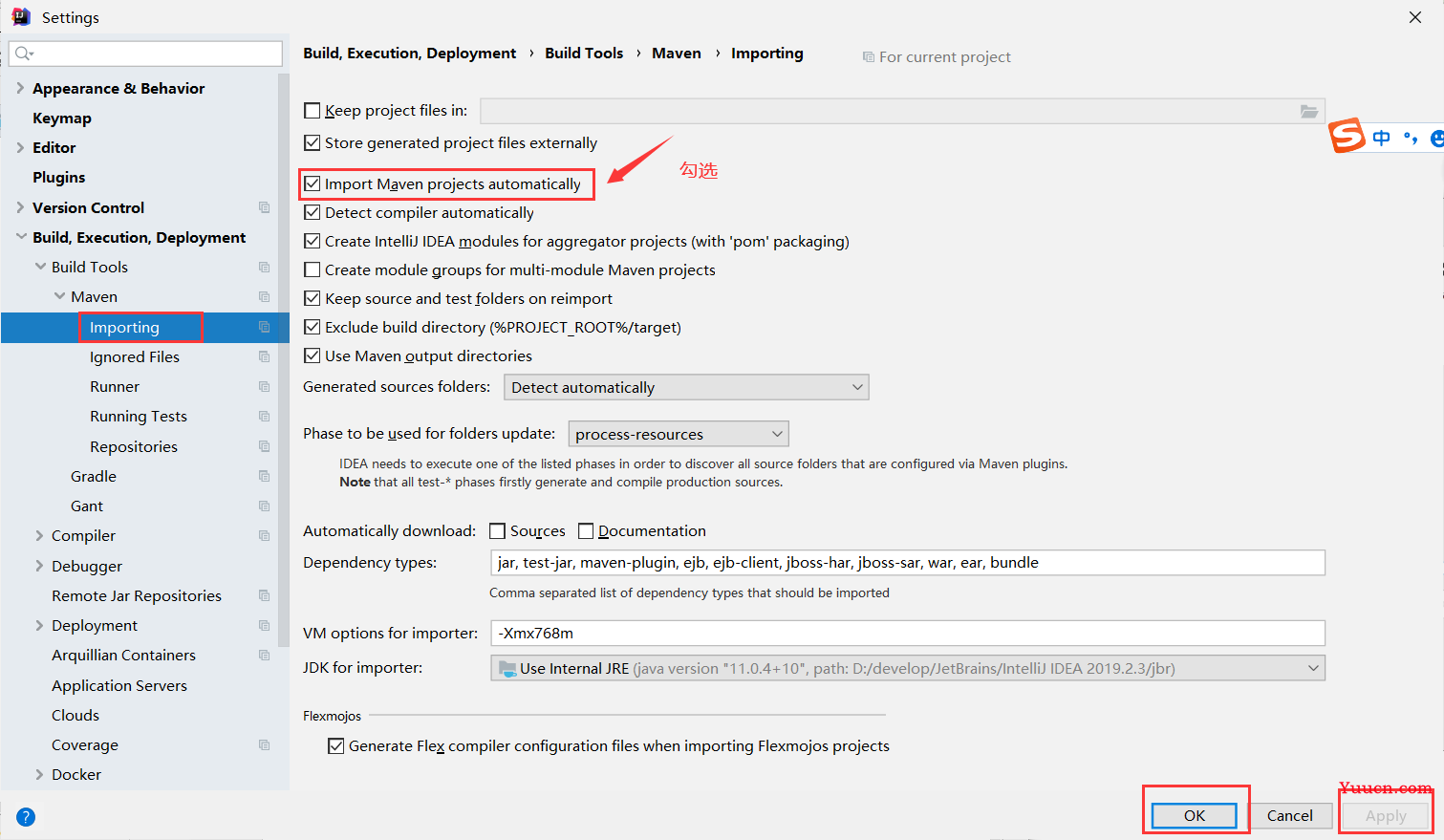Click the project-level icon beside Remote Jar Repositories
The image size is (1444, 840).
pyautogui.click(x=265, y=595)
